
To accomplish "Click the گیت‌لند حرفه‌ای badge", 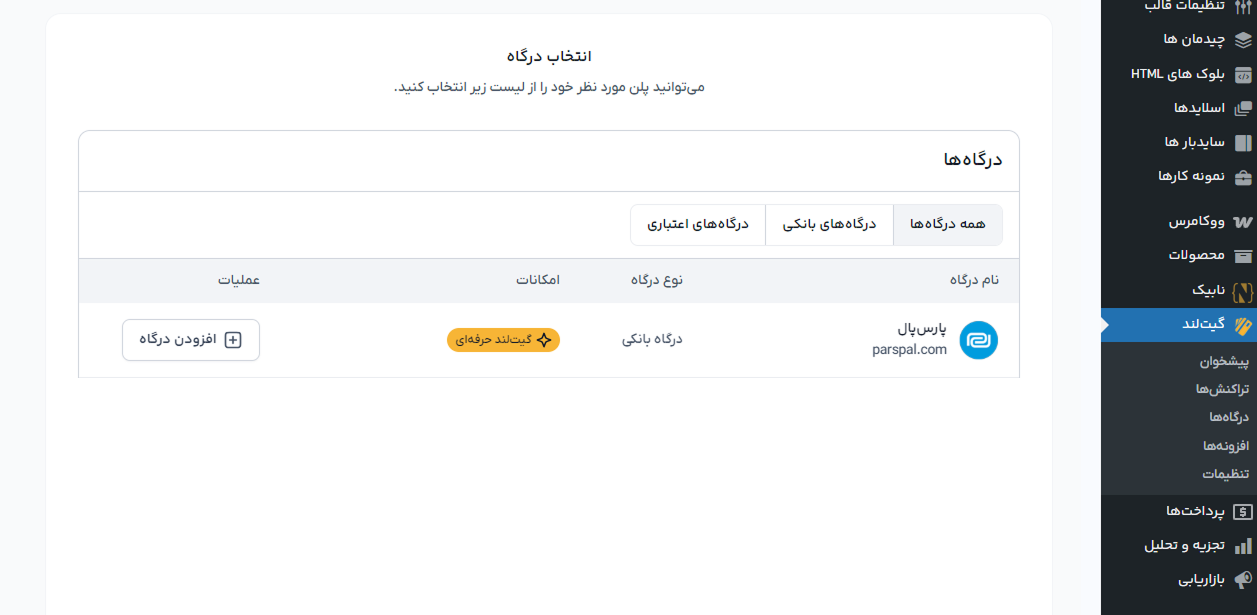I will pyautogui.click(x=503, y=340).
